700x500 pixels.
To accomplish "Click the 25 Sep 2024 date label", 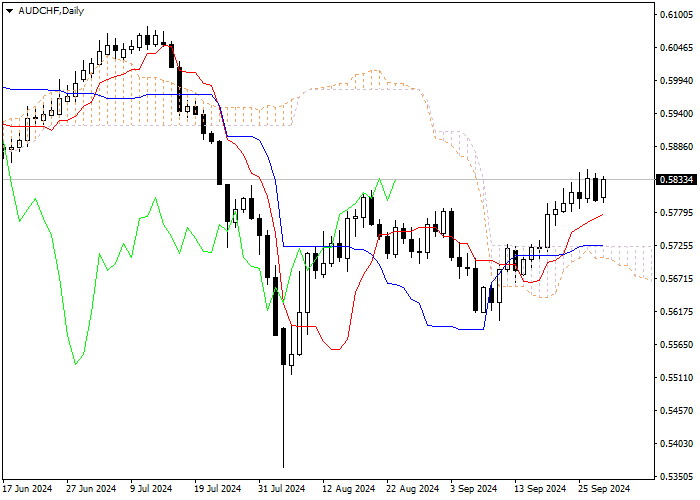I will click(604, 489).
